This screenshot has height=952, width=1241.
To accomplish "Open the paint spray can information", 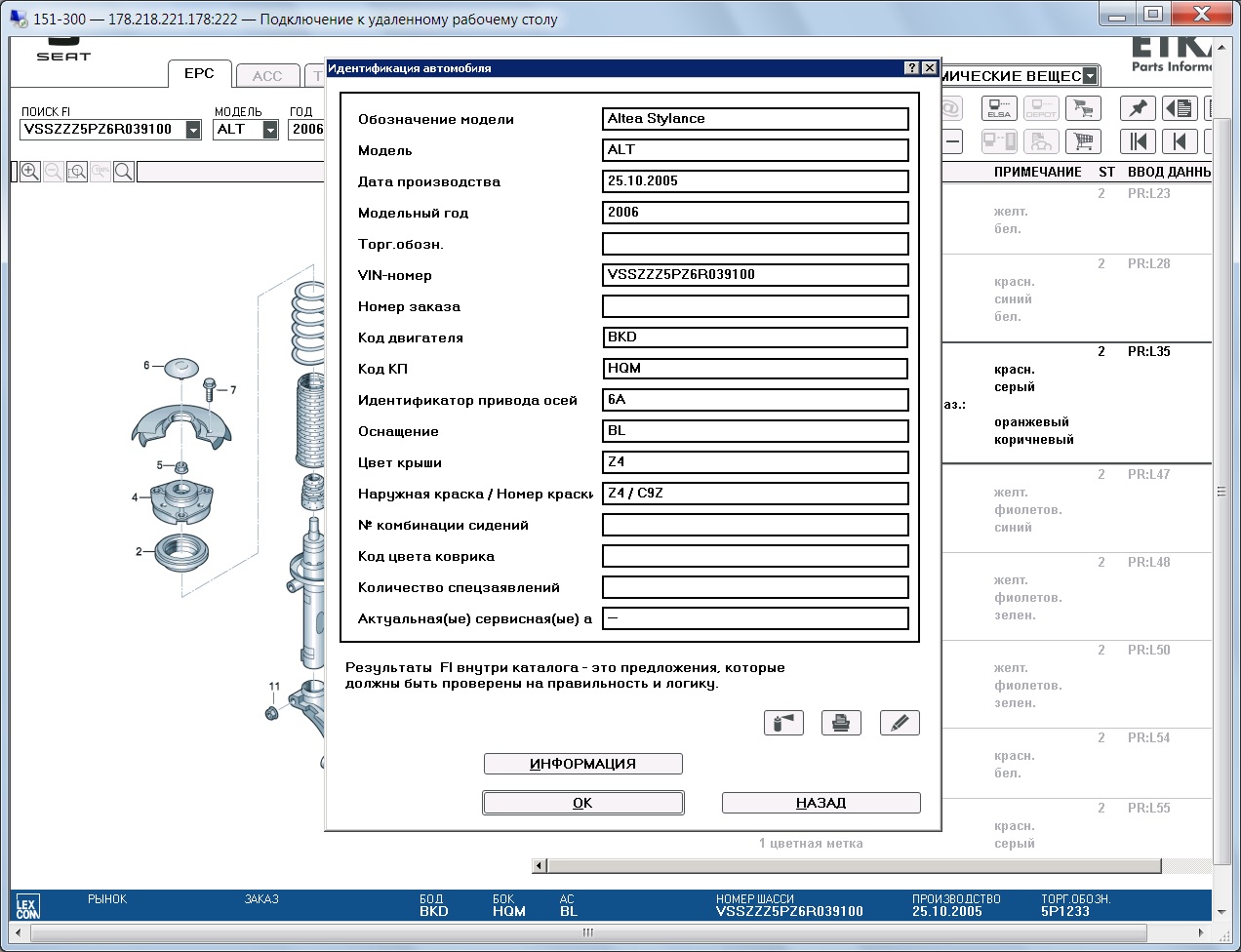I will click(x=783, y=723).
